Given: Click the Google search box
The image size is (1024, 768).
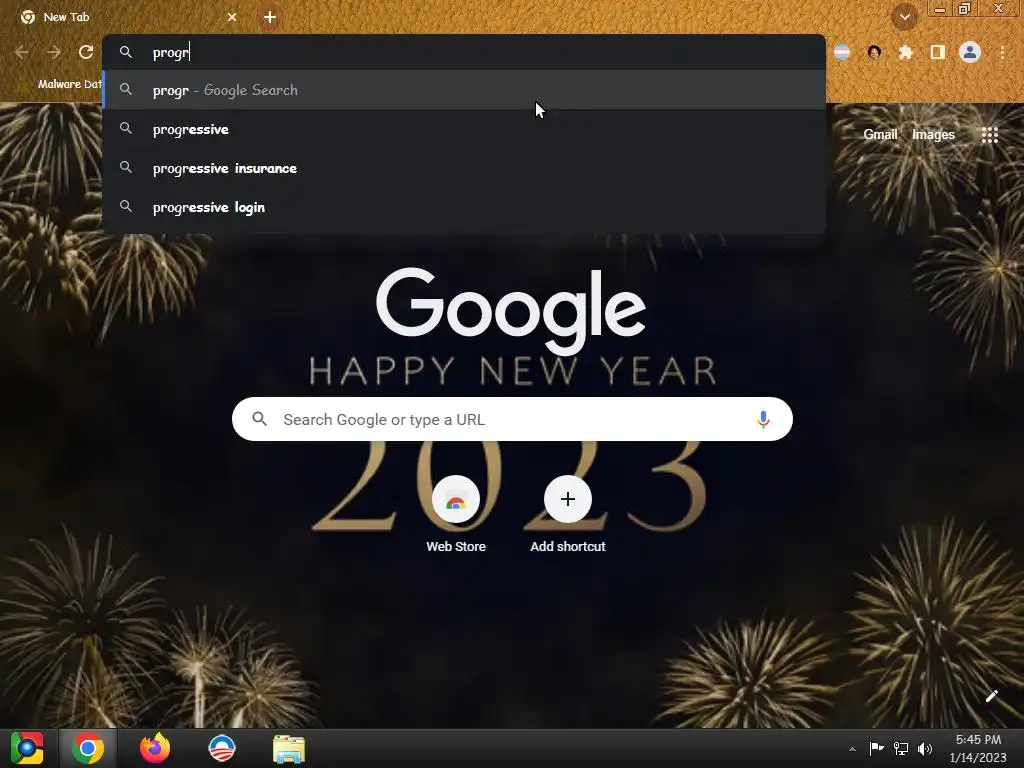Looking at the screenshot, I should (512, 419).
